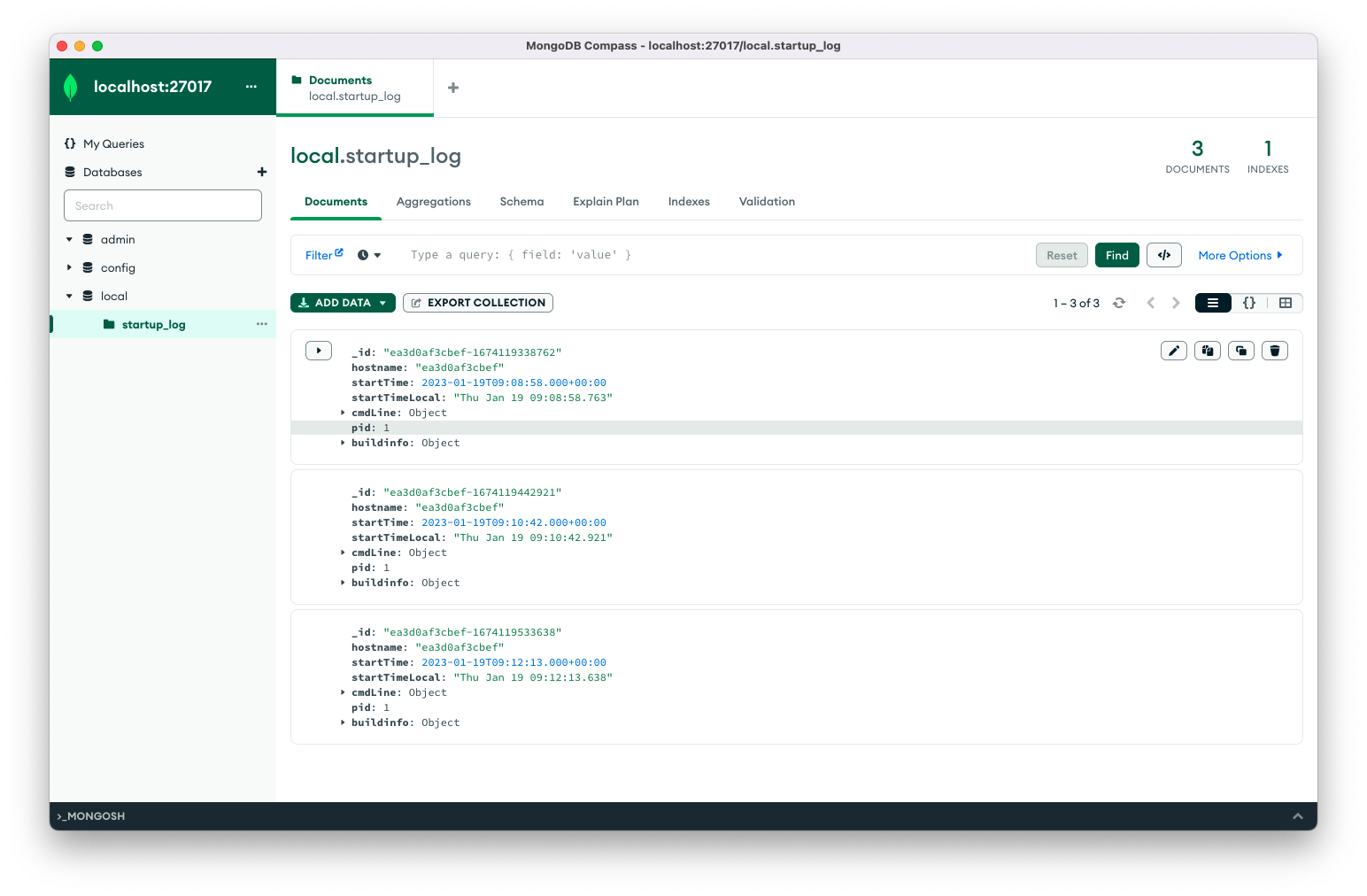Open My Queries in sidebar
This screenshot has height=896, width=1367.
[x=113, y=143]
